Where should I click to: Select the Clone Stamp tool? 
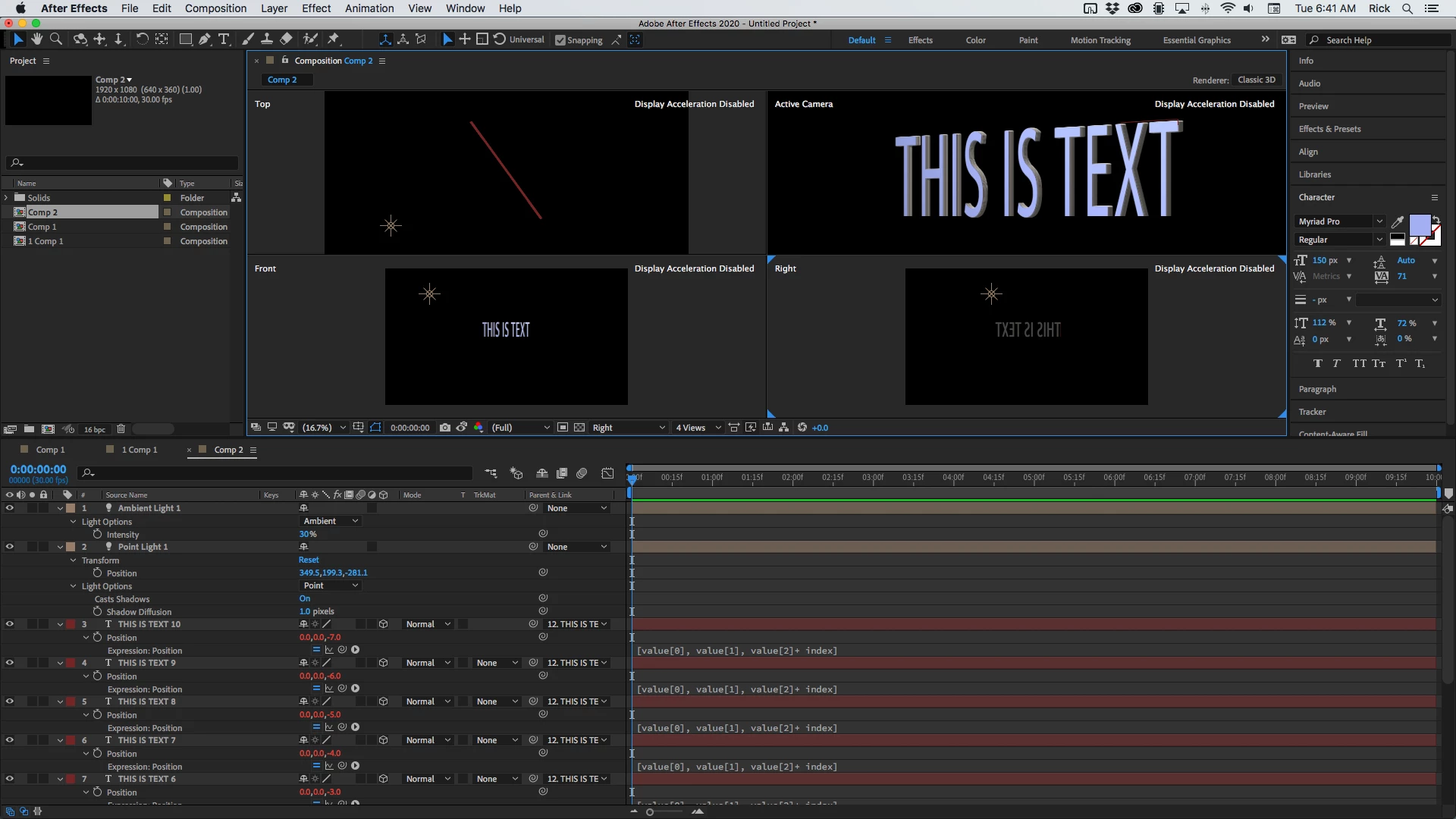click(x=267, y=39)
